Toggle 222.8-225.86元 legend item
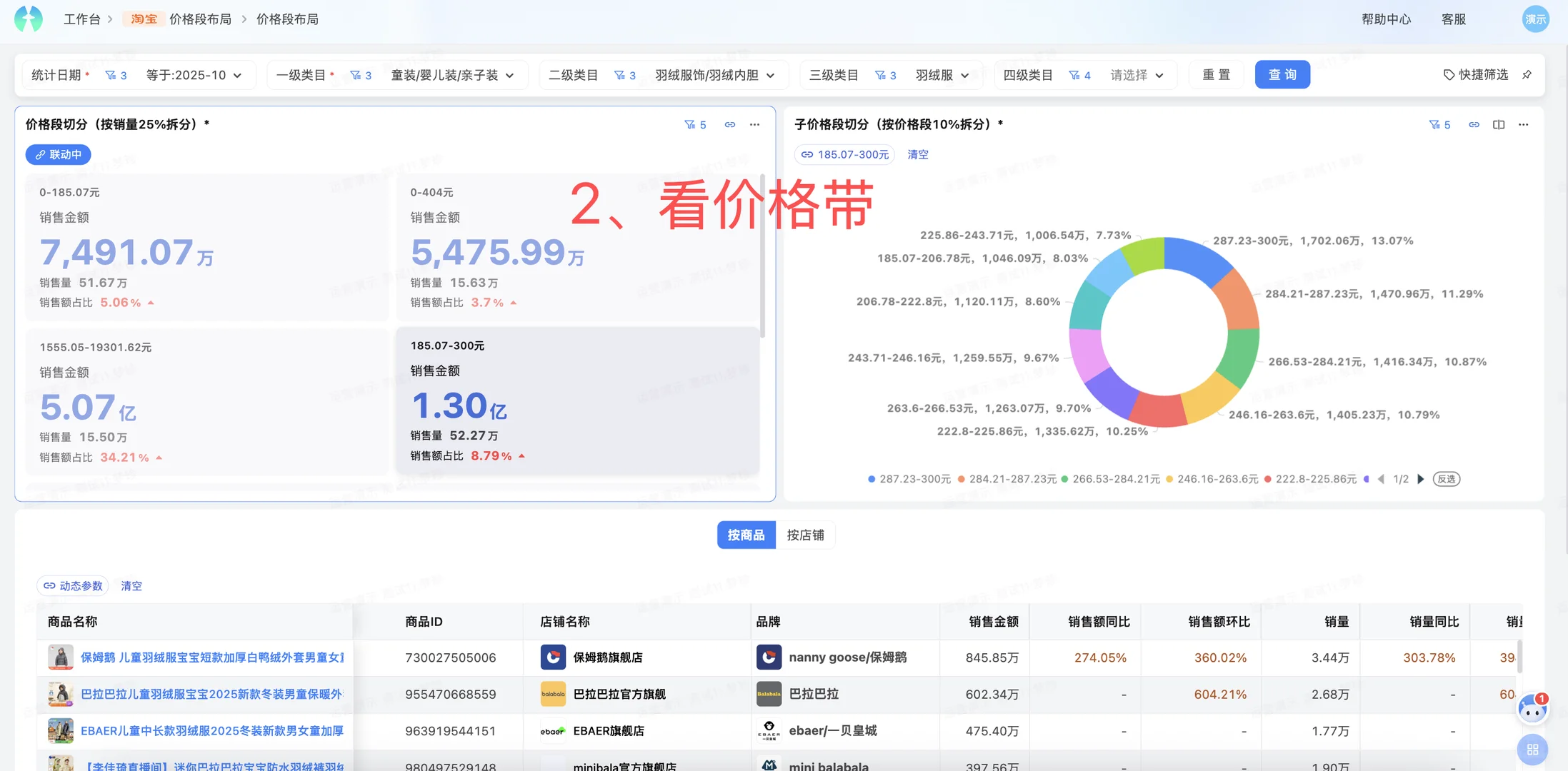The image size is (1568, 771). pos(1310,479)
